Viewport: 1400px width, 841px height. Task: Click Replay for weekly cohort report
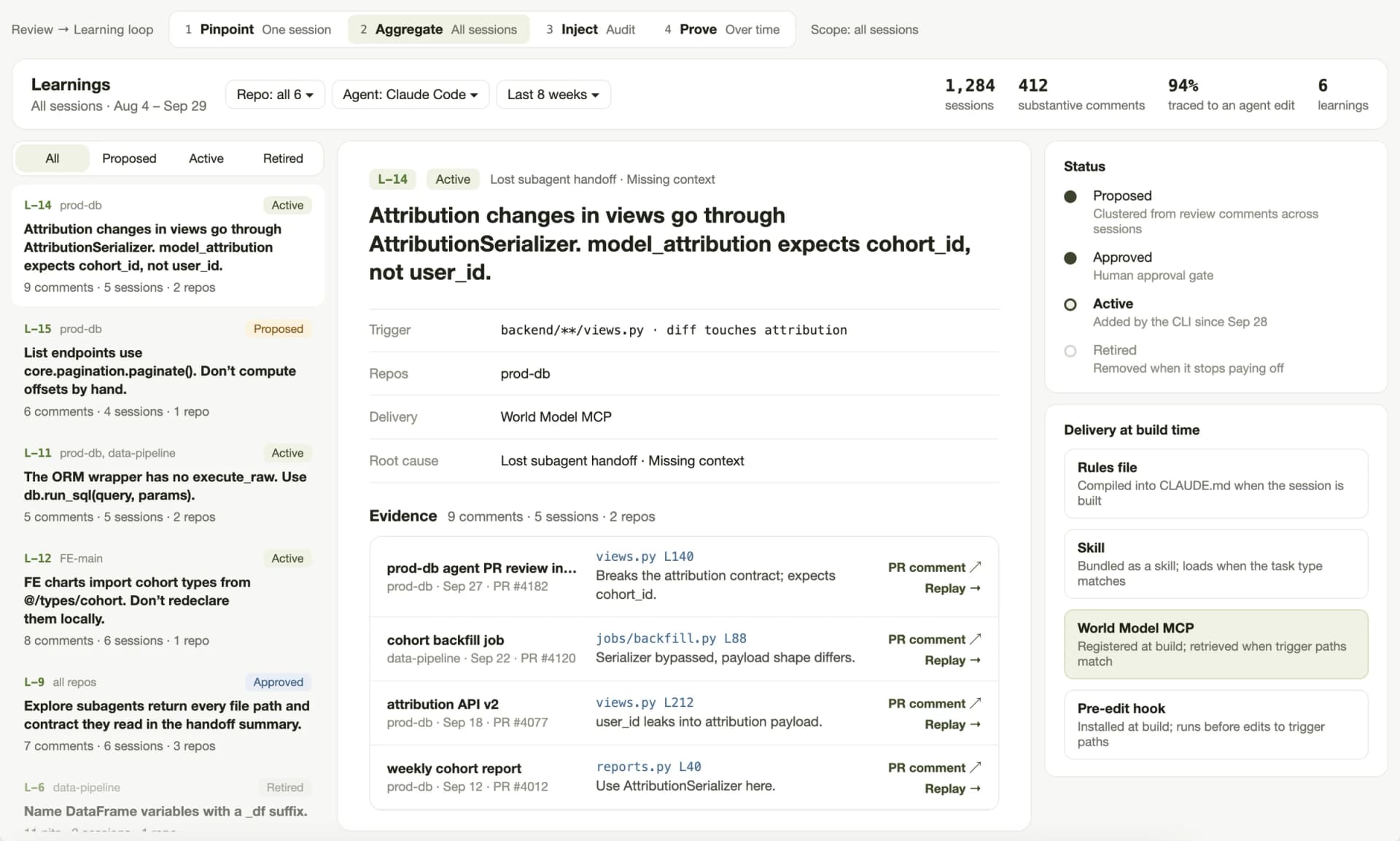(x=952, y=788)
